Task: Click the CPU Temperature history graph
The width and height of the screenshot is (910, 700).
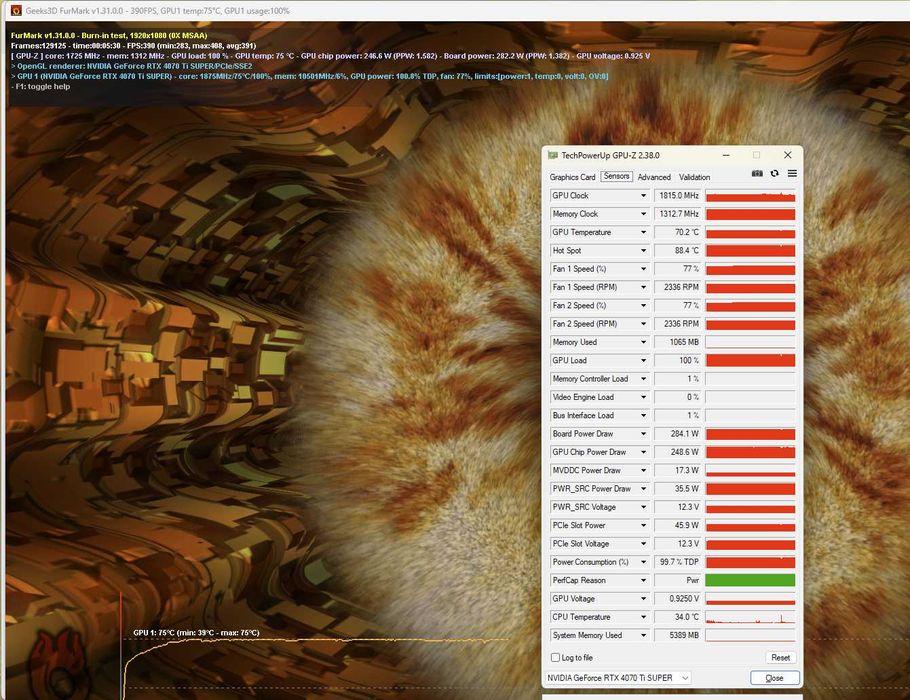Action: click(x=750, y=617)
